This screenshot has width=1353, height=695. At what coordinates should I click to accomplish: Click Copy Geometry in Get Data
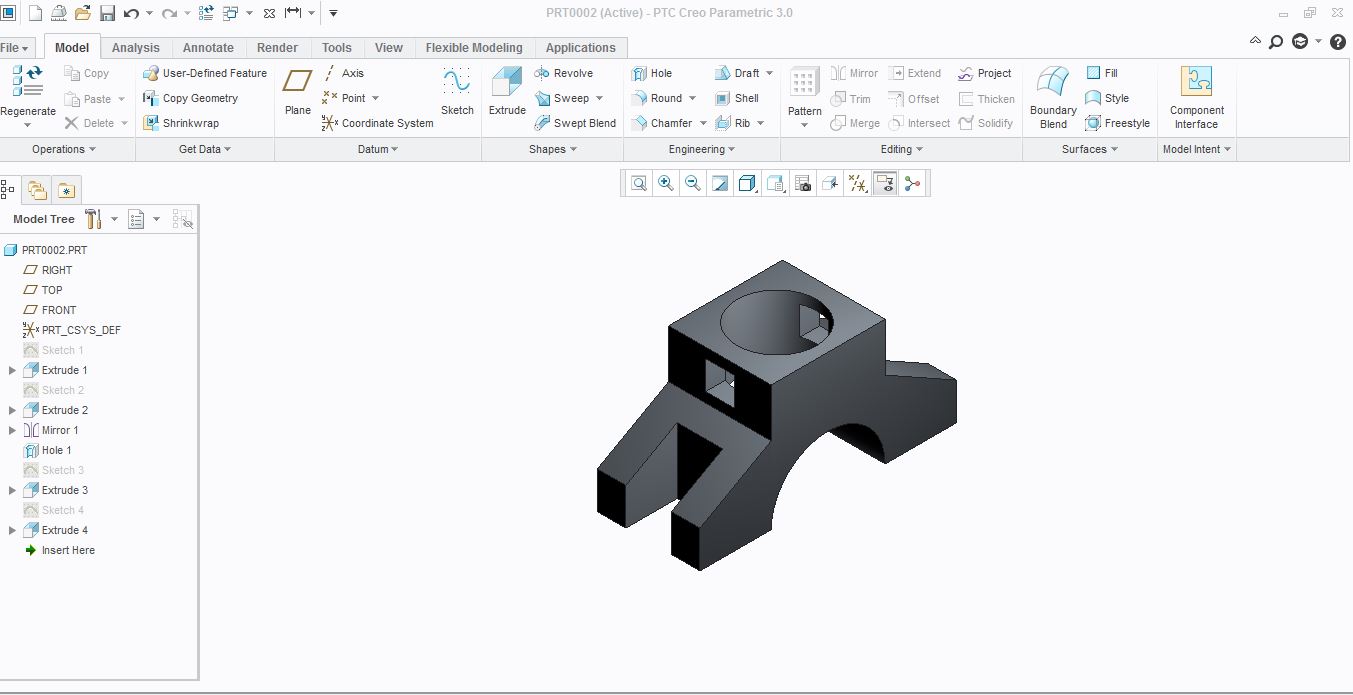coord(190,98)
